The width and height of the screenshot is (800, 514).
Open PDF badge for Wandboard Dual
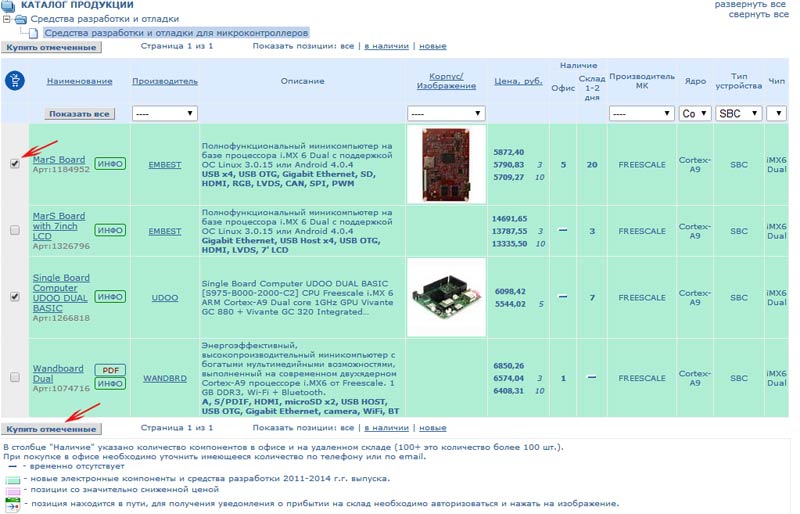[x=110, y=370]
